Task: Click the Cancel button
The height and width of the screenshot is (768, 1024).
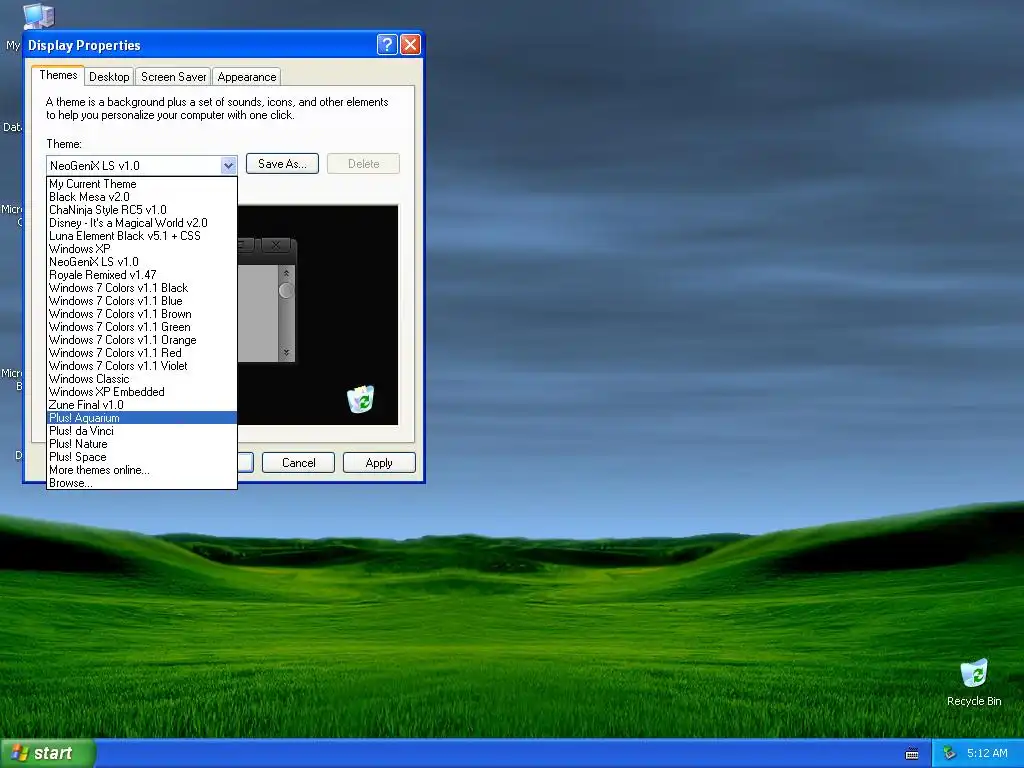Action: [x=298, y=462]
